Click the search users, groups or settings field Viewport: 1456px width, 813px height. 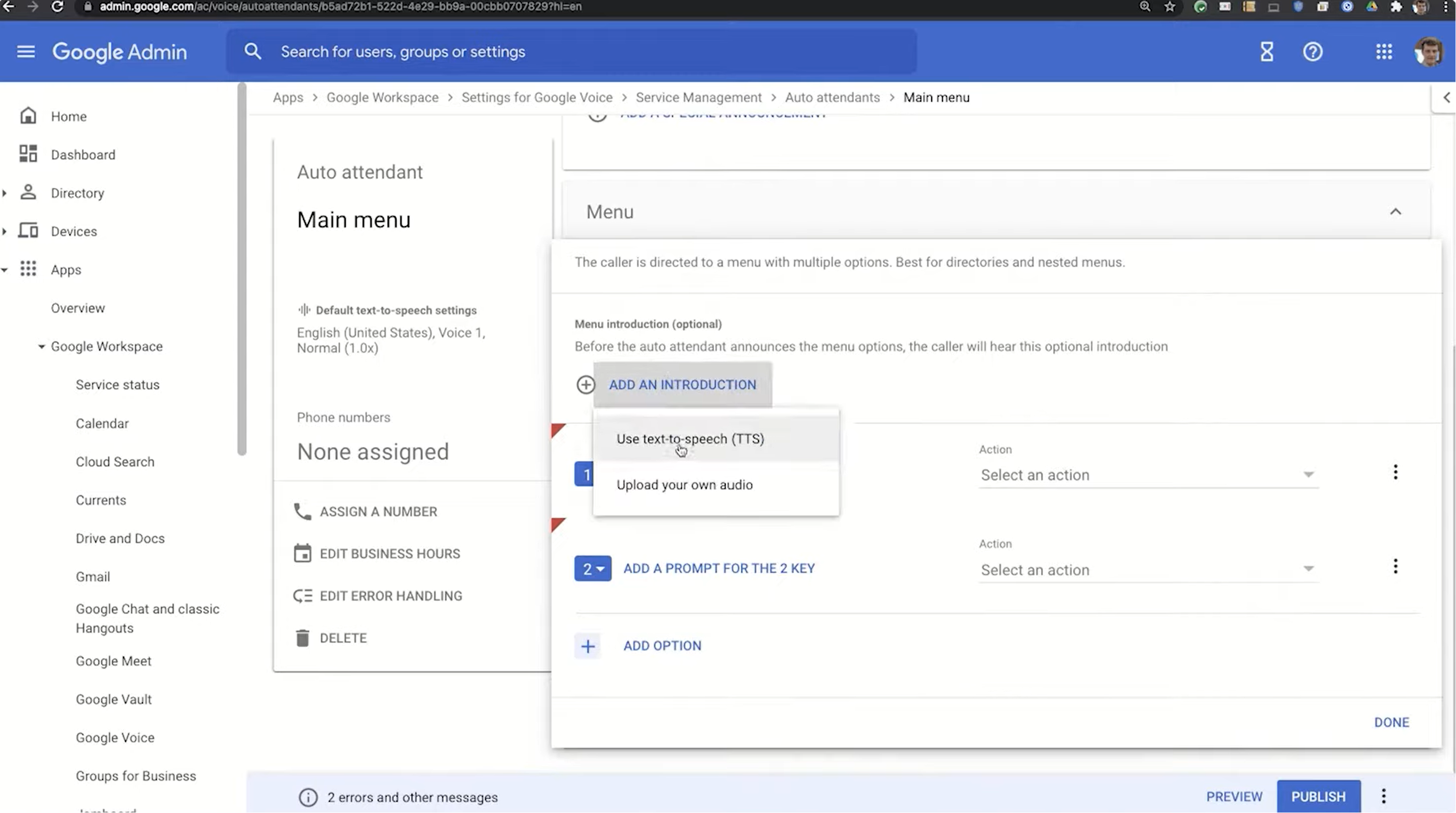(x=571, y=51)
